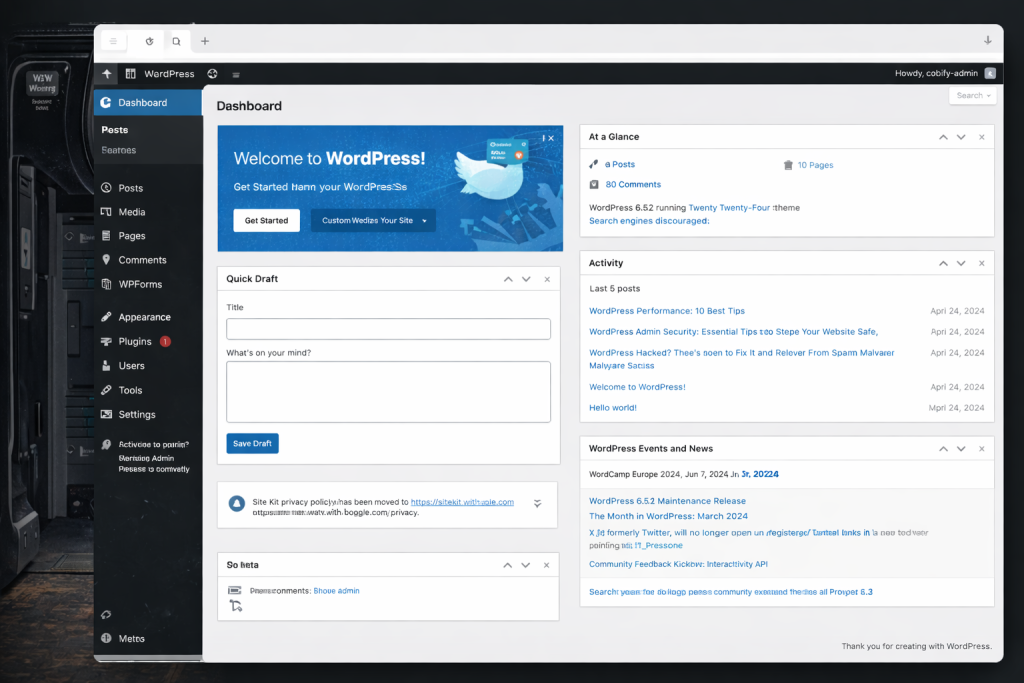This screenshot has height=683, width=1024.
Task: Select the Users sidebar icon
Action: tap(108, 365)
